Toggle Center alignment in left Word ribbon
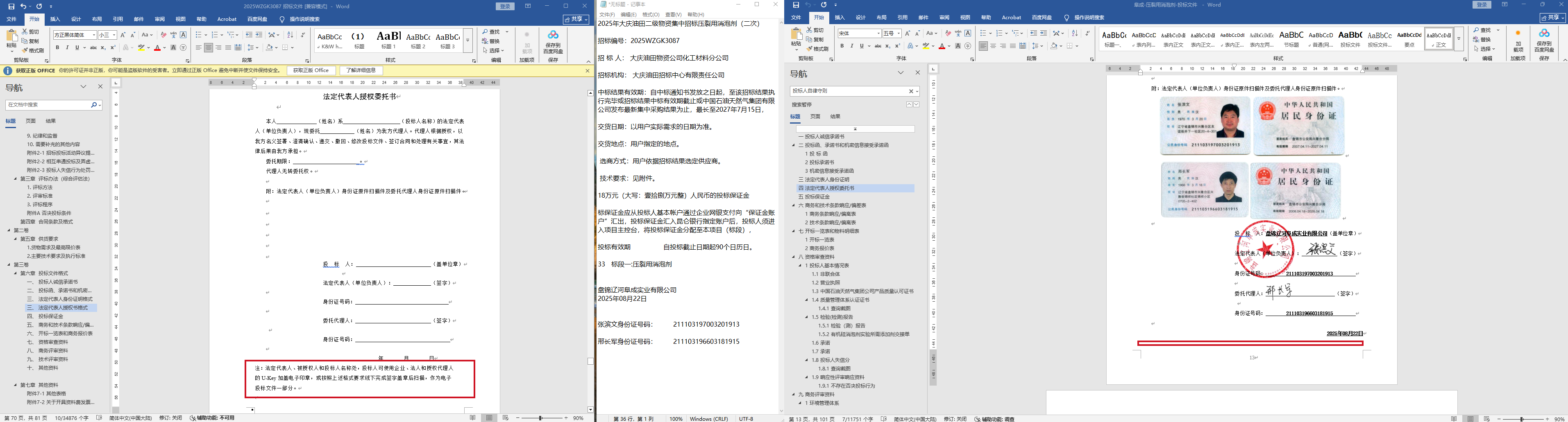The width and height of the screenshot is (1568, 422). [209, 47]
